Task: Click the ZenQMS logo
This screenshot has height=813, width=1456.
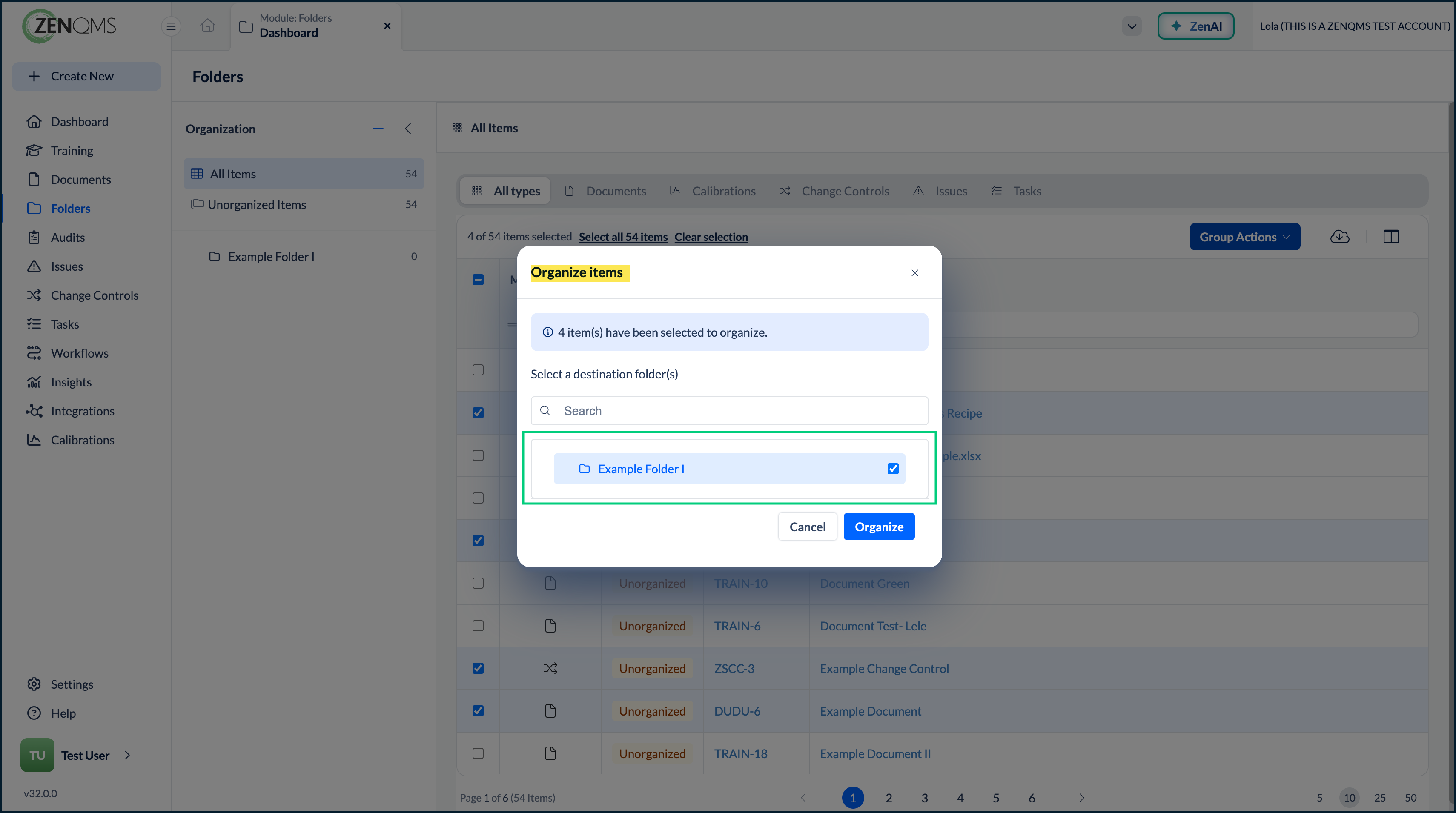Action: [x=69, y=26]
